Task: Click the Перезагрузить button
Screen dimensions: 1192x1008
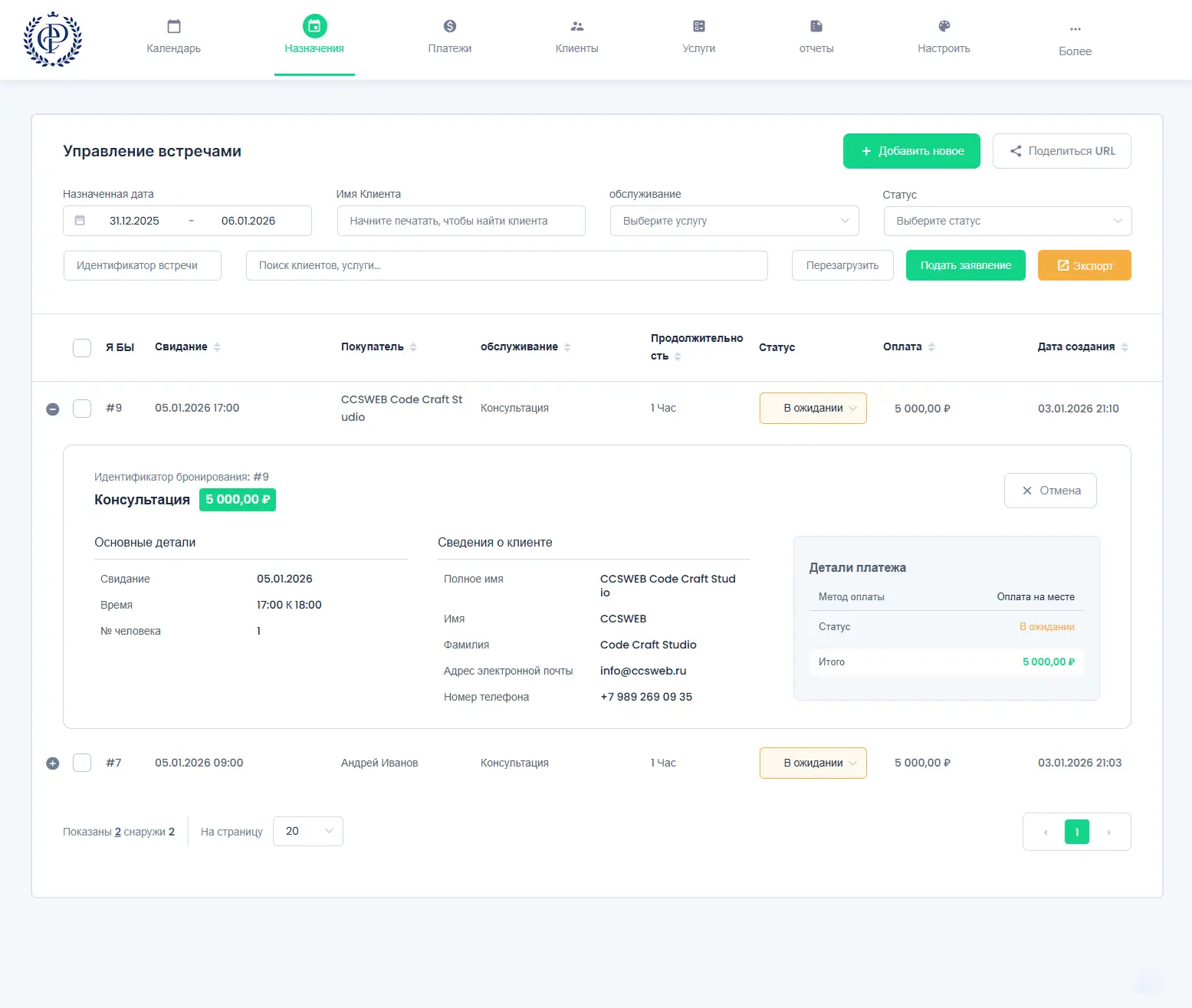Action: click(842, 265)
